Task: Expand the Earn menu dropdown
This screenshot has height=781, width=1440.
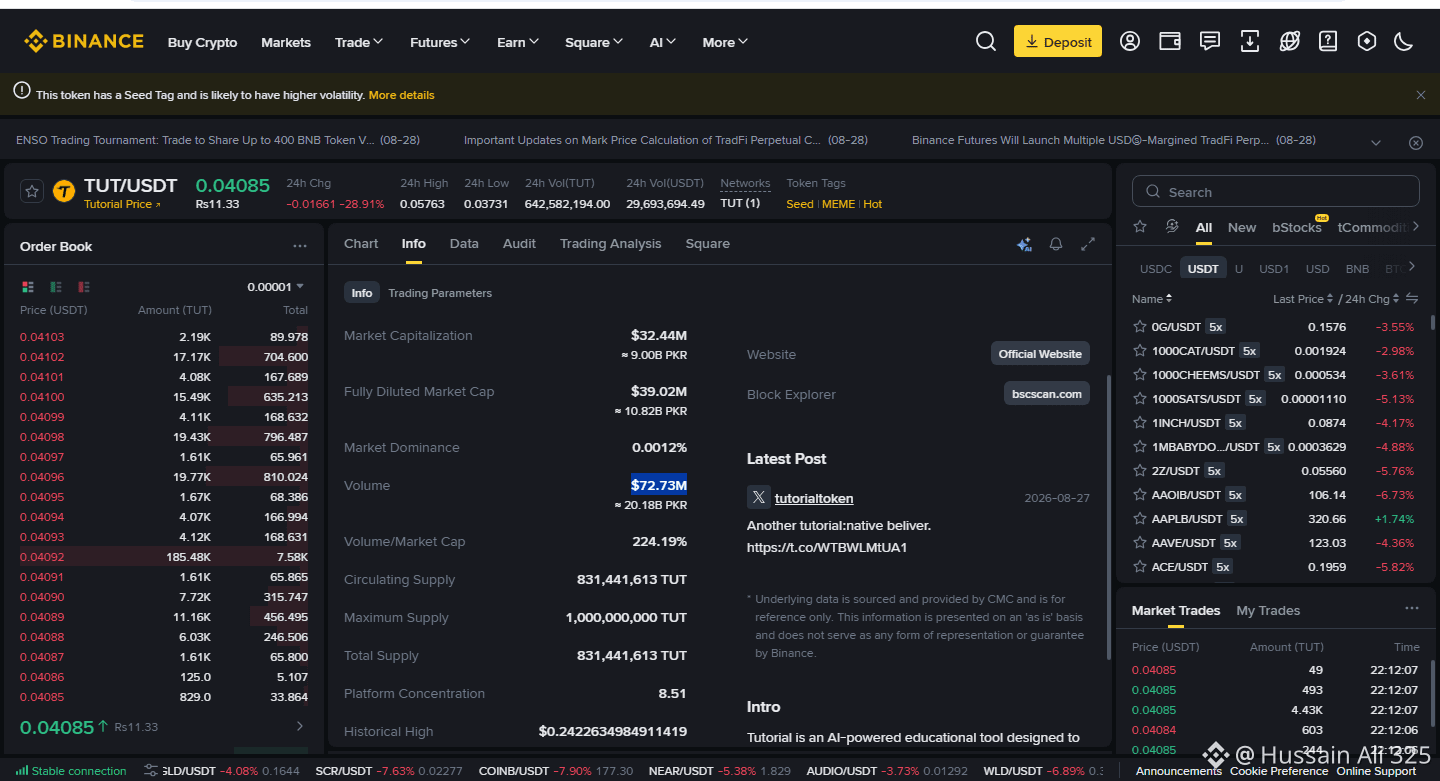Action: pyautogui.click(x=518, y=42)
